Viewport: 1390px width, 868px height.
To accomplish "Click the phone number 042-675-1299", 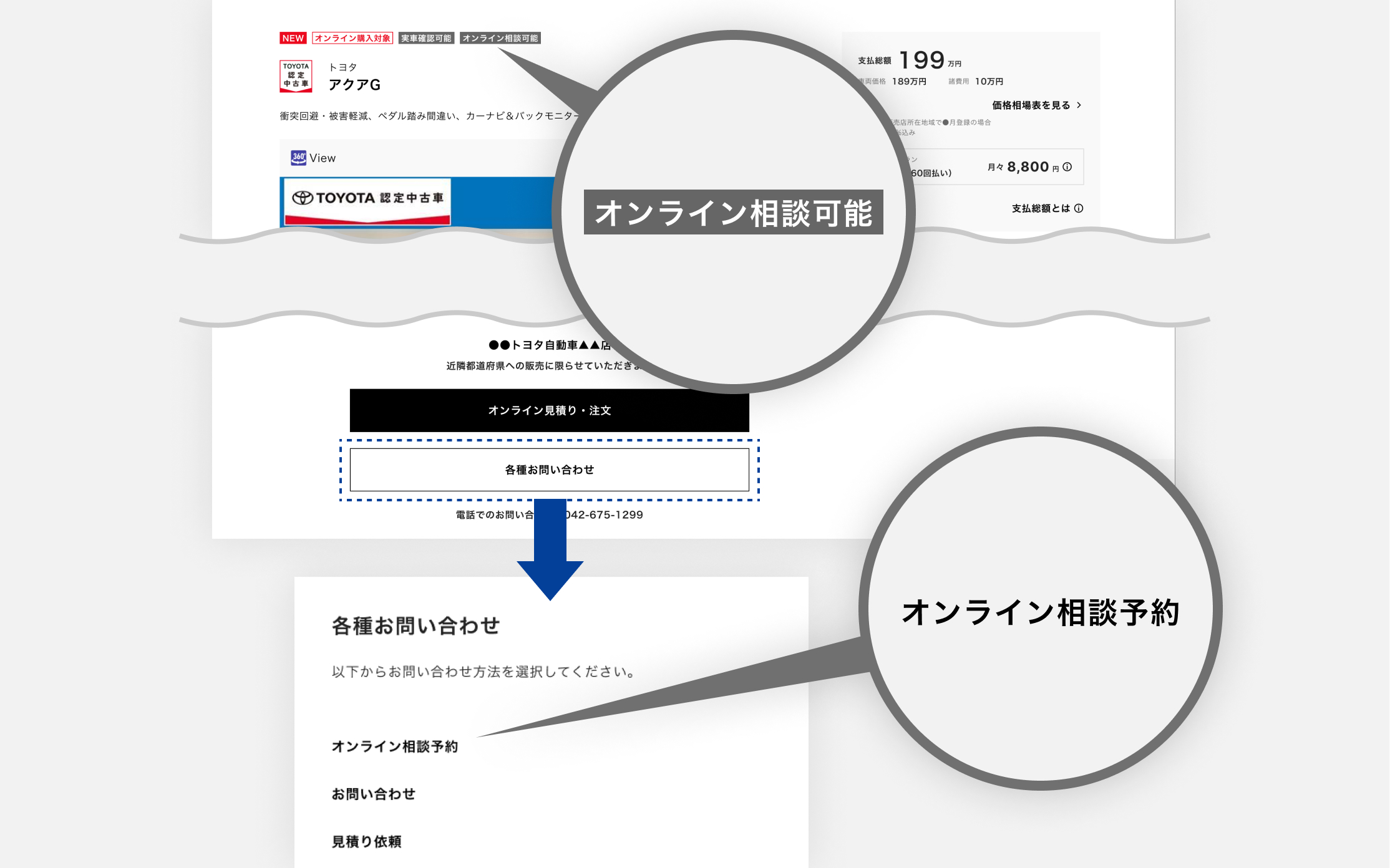I will 605,514.
